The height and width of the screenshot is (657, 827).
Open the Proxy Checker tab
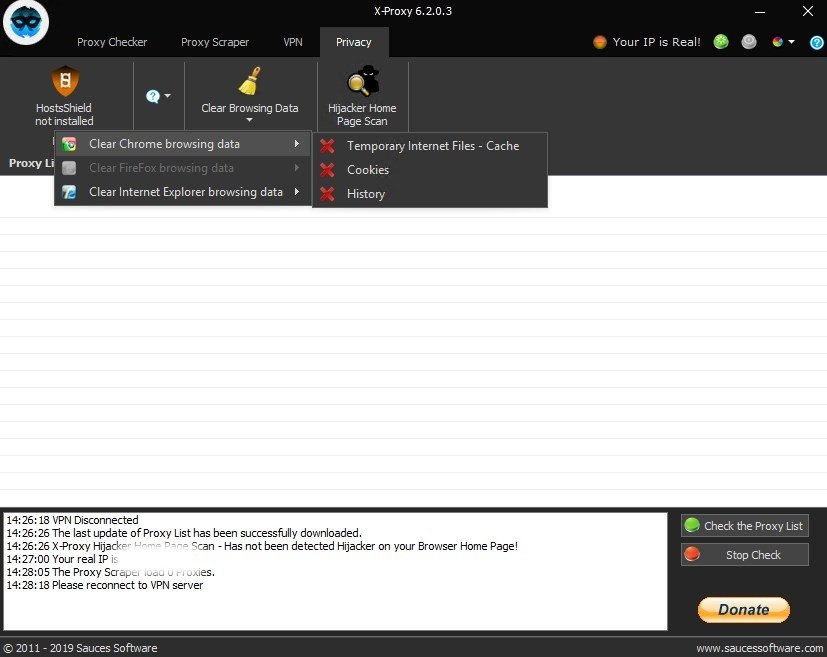112,42
